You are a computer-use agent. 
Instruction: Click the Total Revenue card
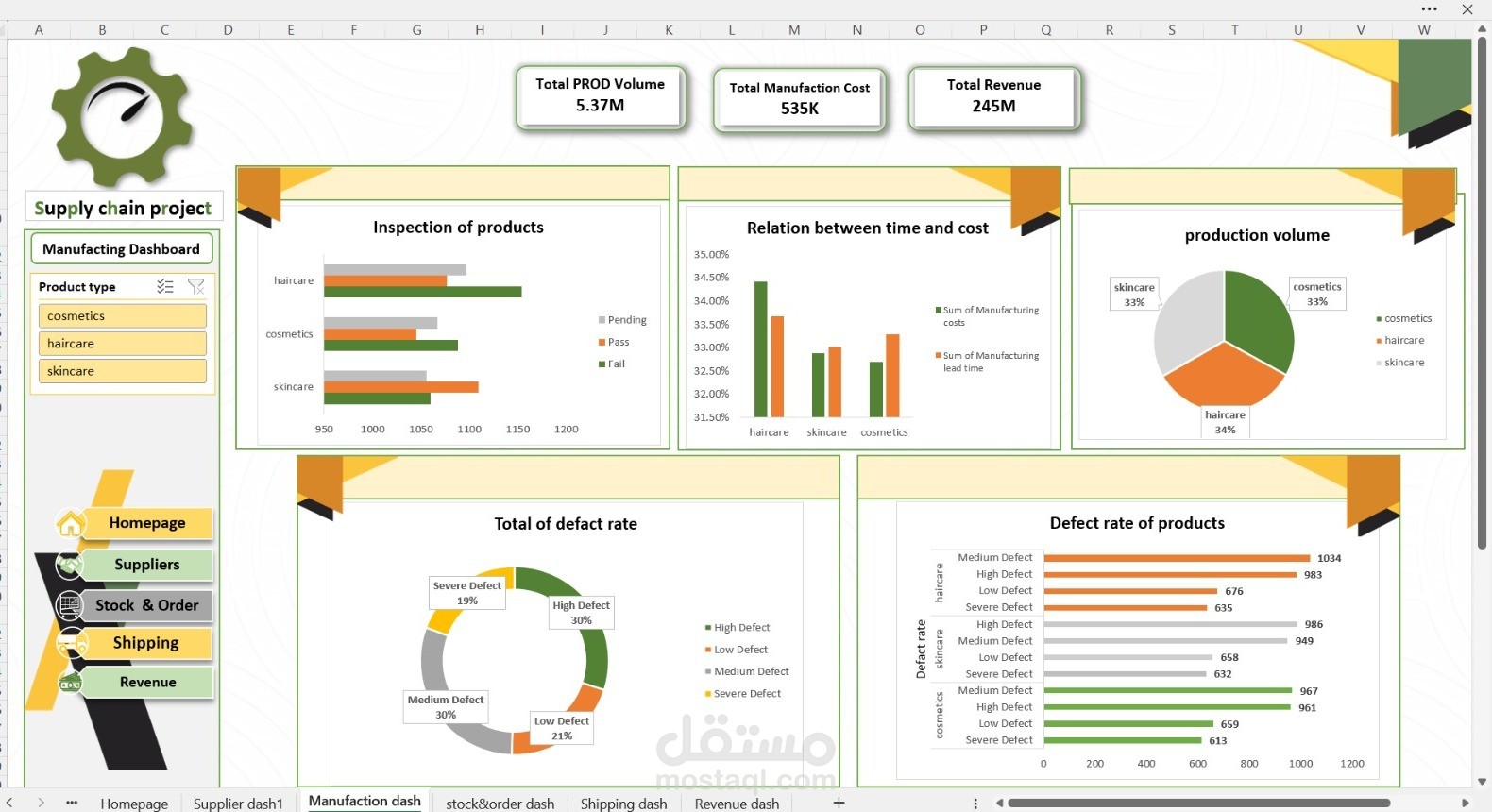994,96
